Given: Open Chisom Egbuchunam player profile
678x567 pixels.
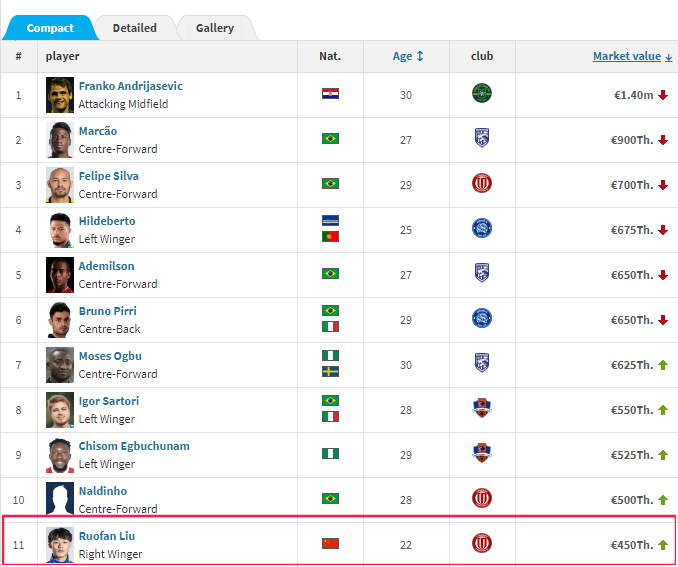Looking at the screenshot, I should pos(134,446).
